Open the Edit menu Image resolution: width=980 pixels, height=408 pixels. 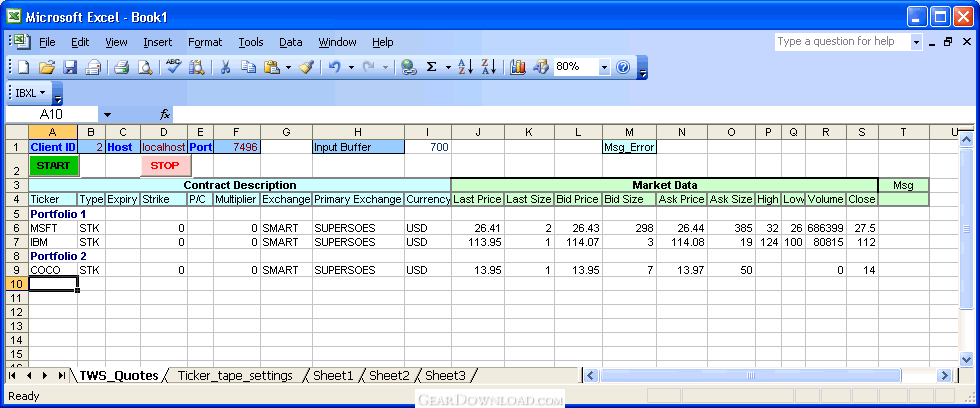coord(80,42)
